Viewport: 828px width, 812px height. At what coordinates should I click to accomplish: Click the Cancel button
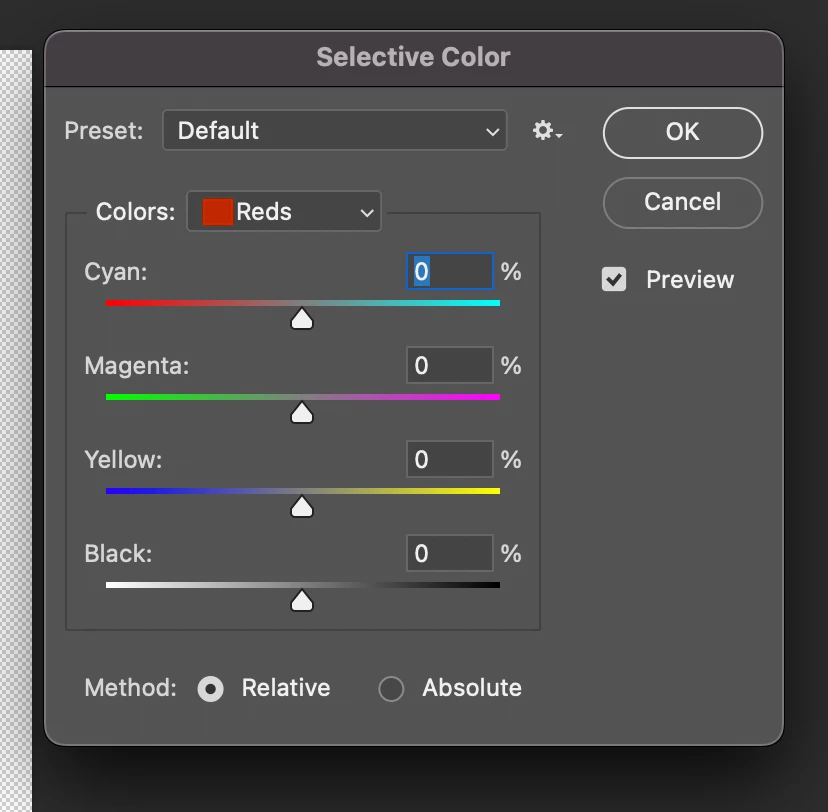682,202
